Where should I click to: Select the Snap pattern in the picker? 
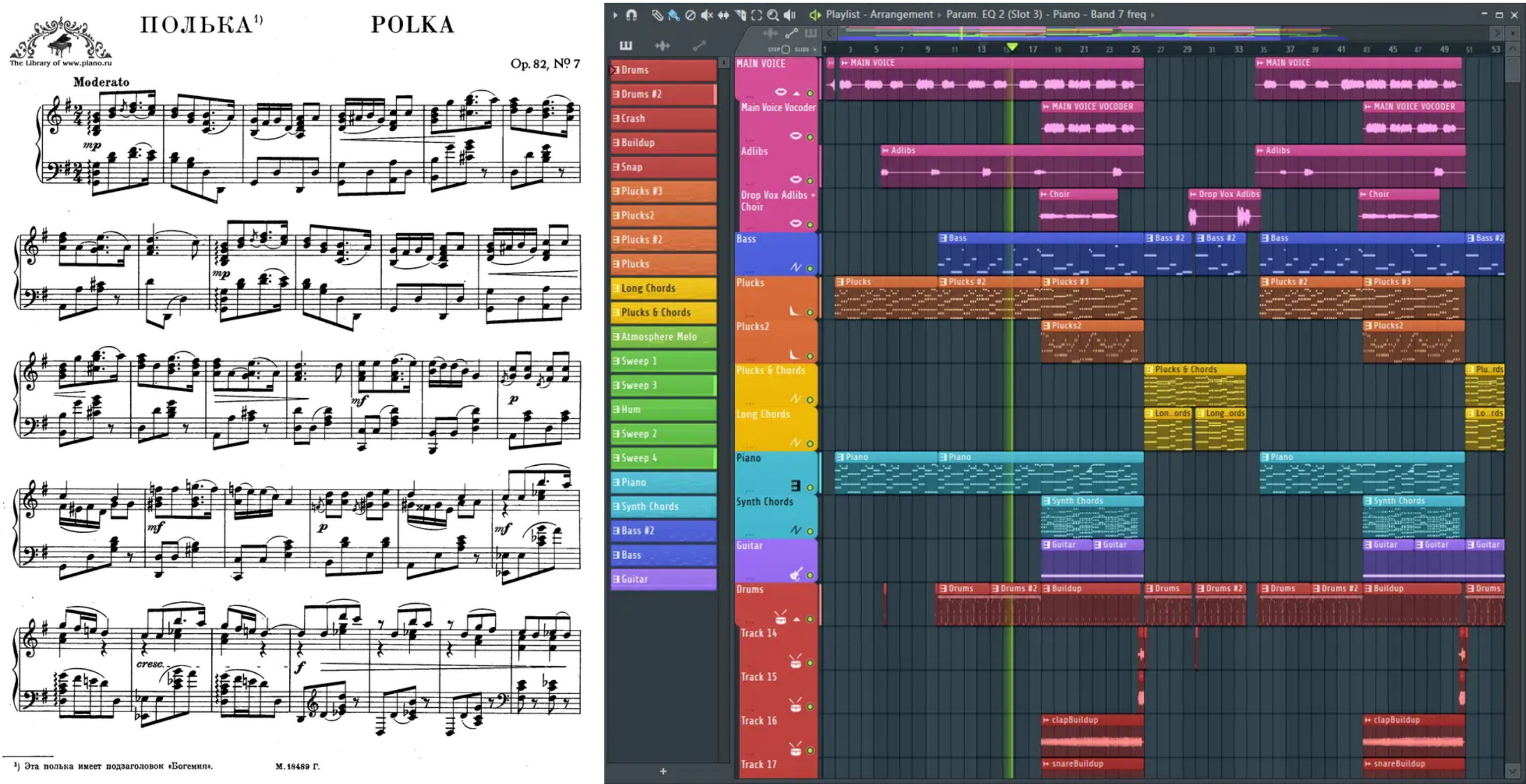tap(663, 167)
